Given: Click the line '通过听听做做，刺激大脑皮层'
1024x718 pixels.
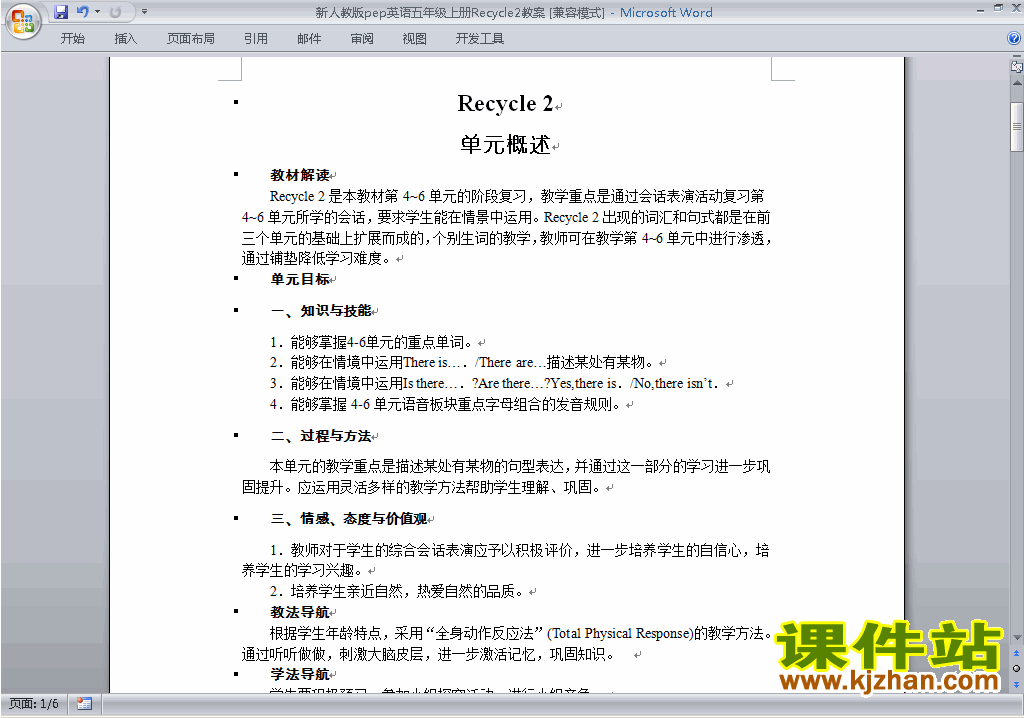Looking at the screenshot, I should (428, 654).
